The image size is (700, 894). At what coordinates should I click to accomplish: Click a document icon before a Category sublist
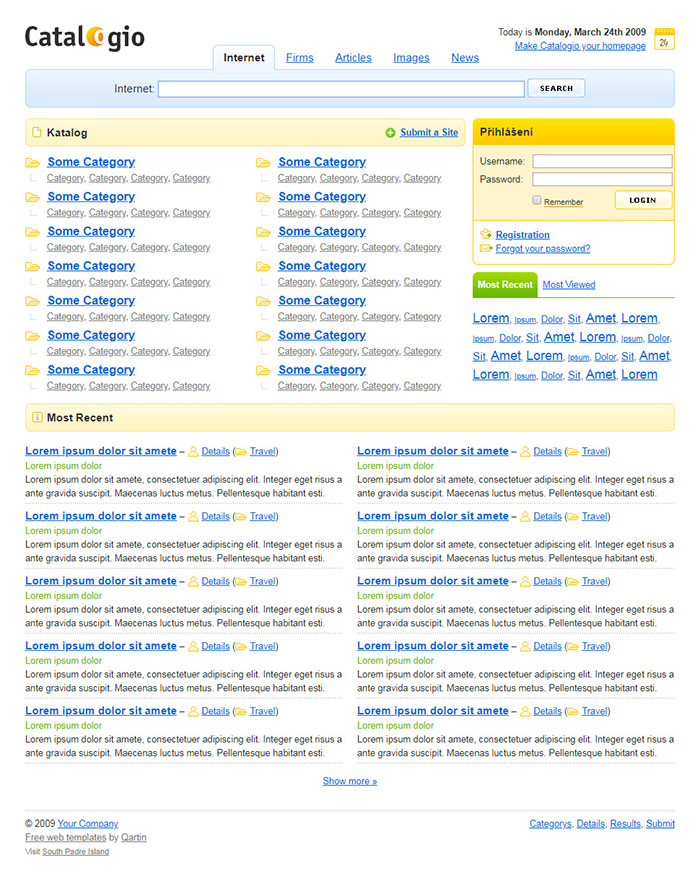(x=36, y=177)
